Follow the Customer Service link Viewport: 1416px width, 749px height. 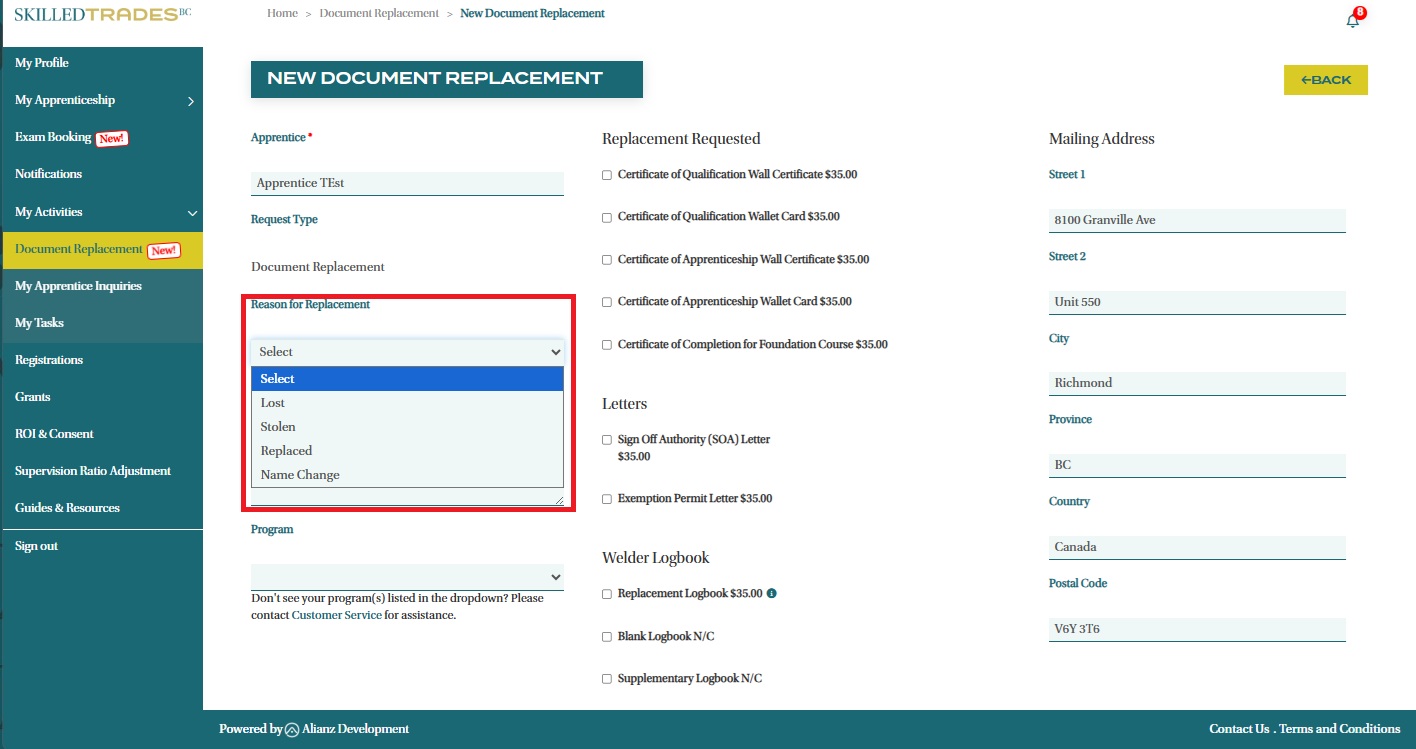[x=336, y=615]
